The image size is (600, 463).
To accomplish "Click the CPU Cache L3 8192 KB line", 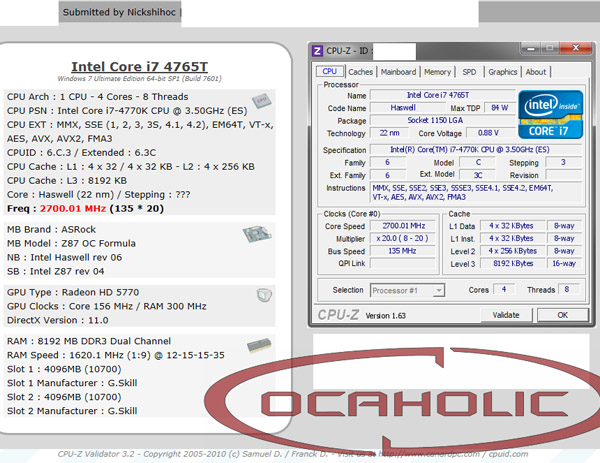I will pos(67,181).
